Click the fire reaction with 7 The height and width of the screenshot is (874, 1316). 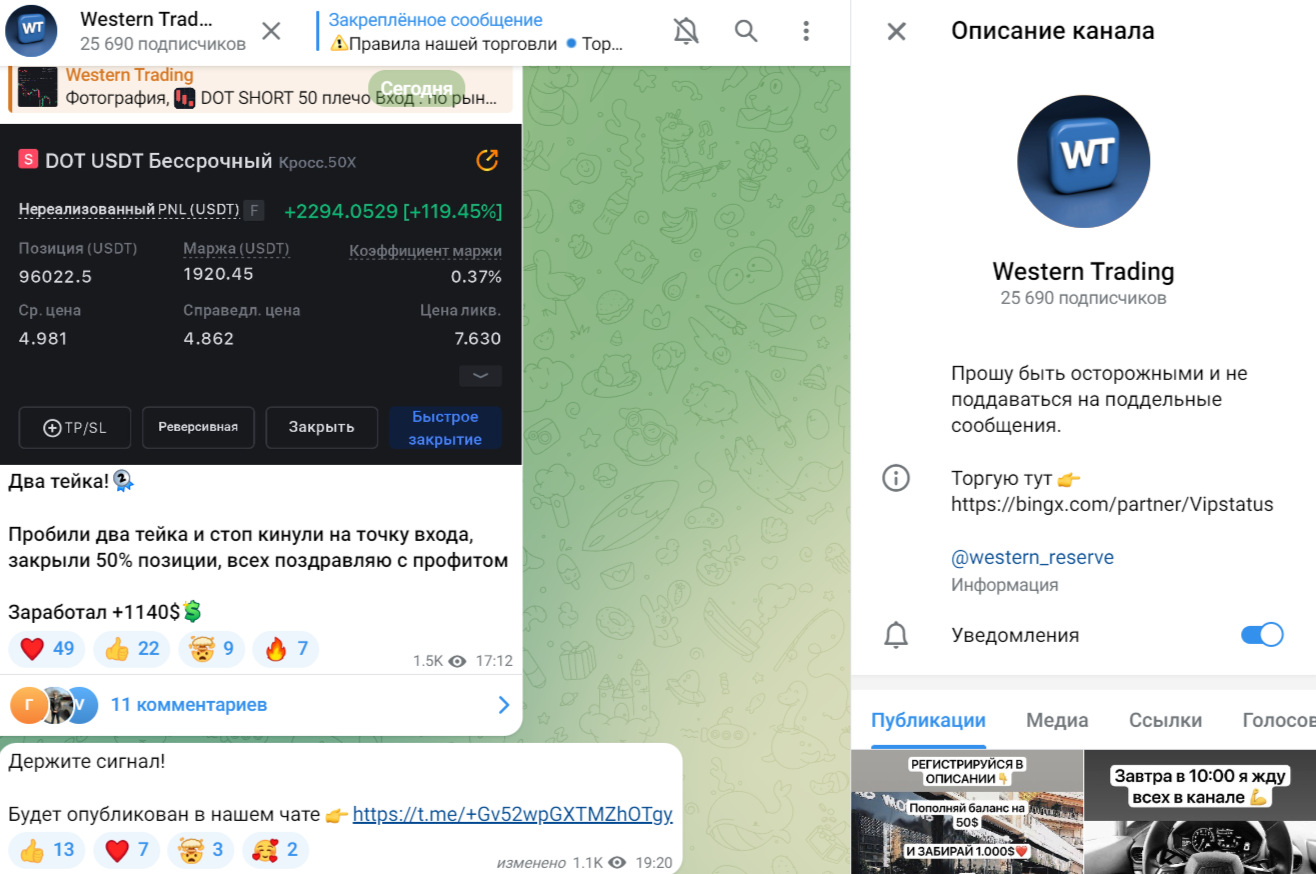(x=286, y=649)
